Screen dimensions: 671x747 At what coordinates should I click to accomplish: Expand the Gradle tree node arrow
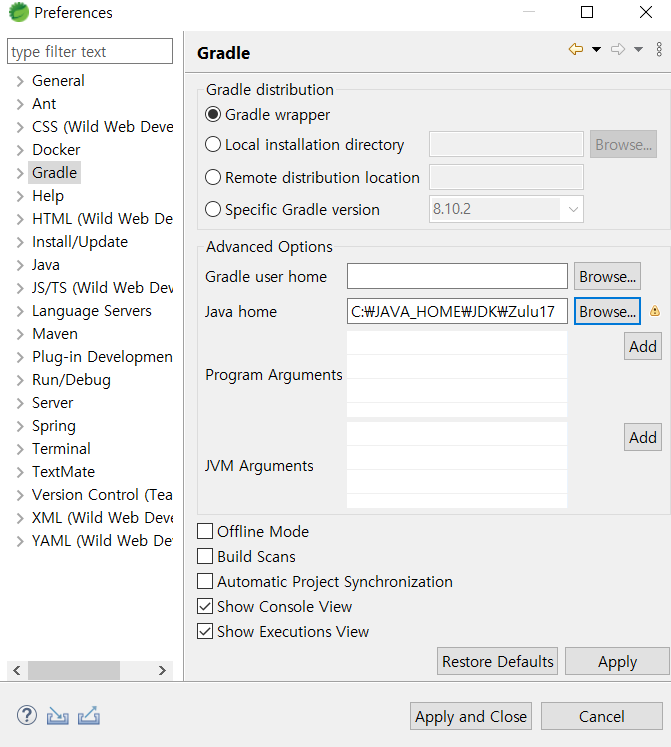coord(20,173)
